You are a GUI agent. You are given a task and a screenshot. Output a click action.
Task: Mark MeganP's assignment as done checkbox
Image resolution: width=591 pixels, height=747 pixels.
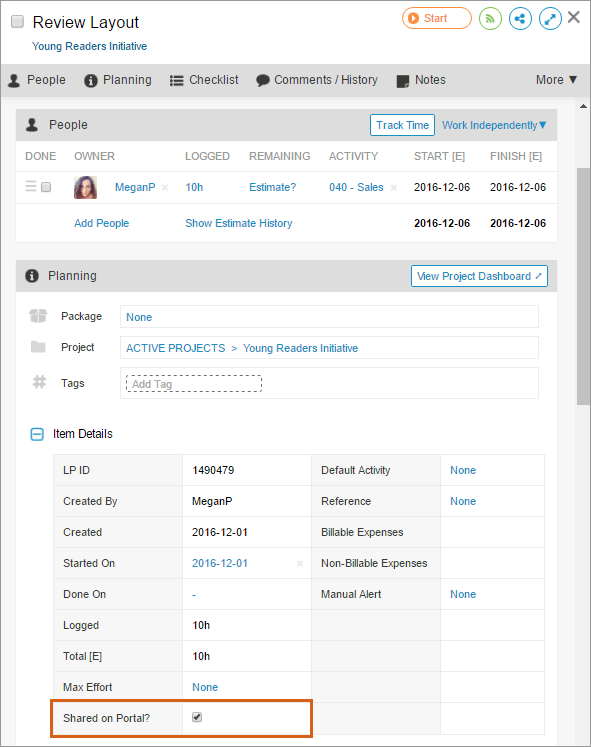click(x=46, y=187)
